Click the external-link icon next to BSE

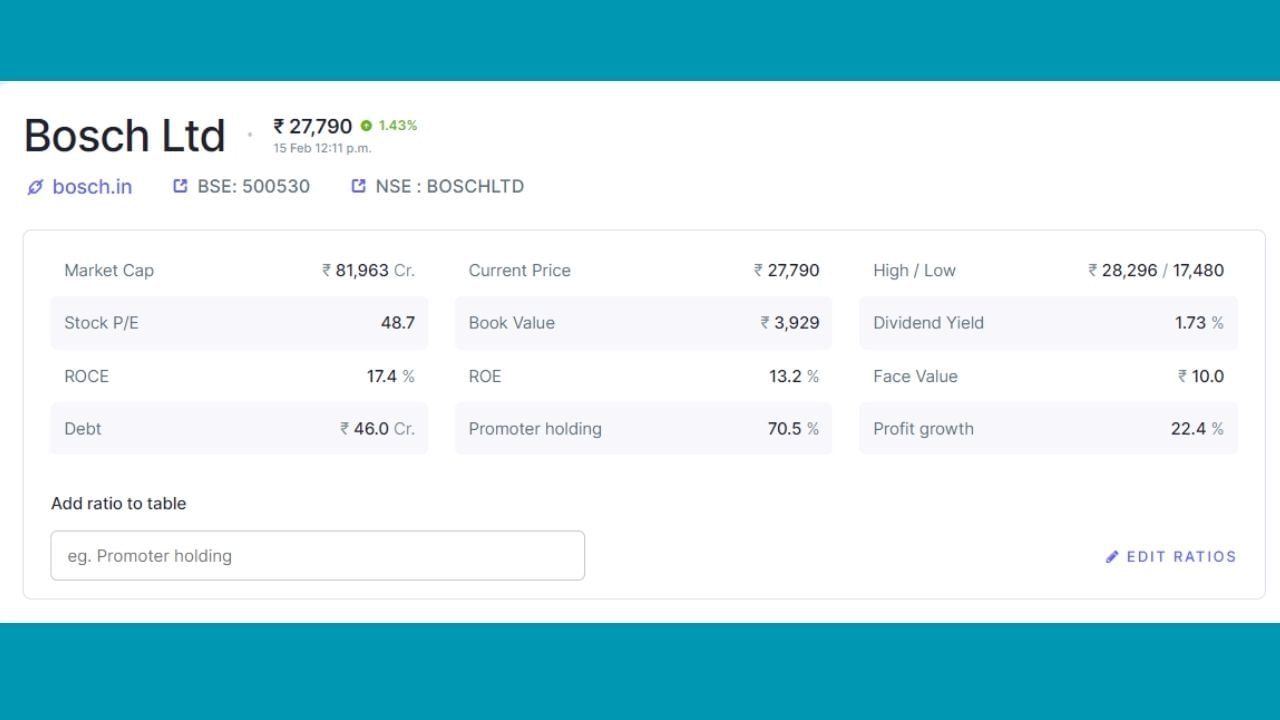point(180,186)
